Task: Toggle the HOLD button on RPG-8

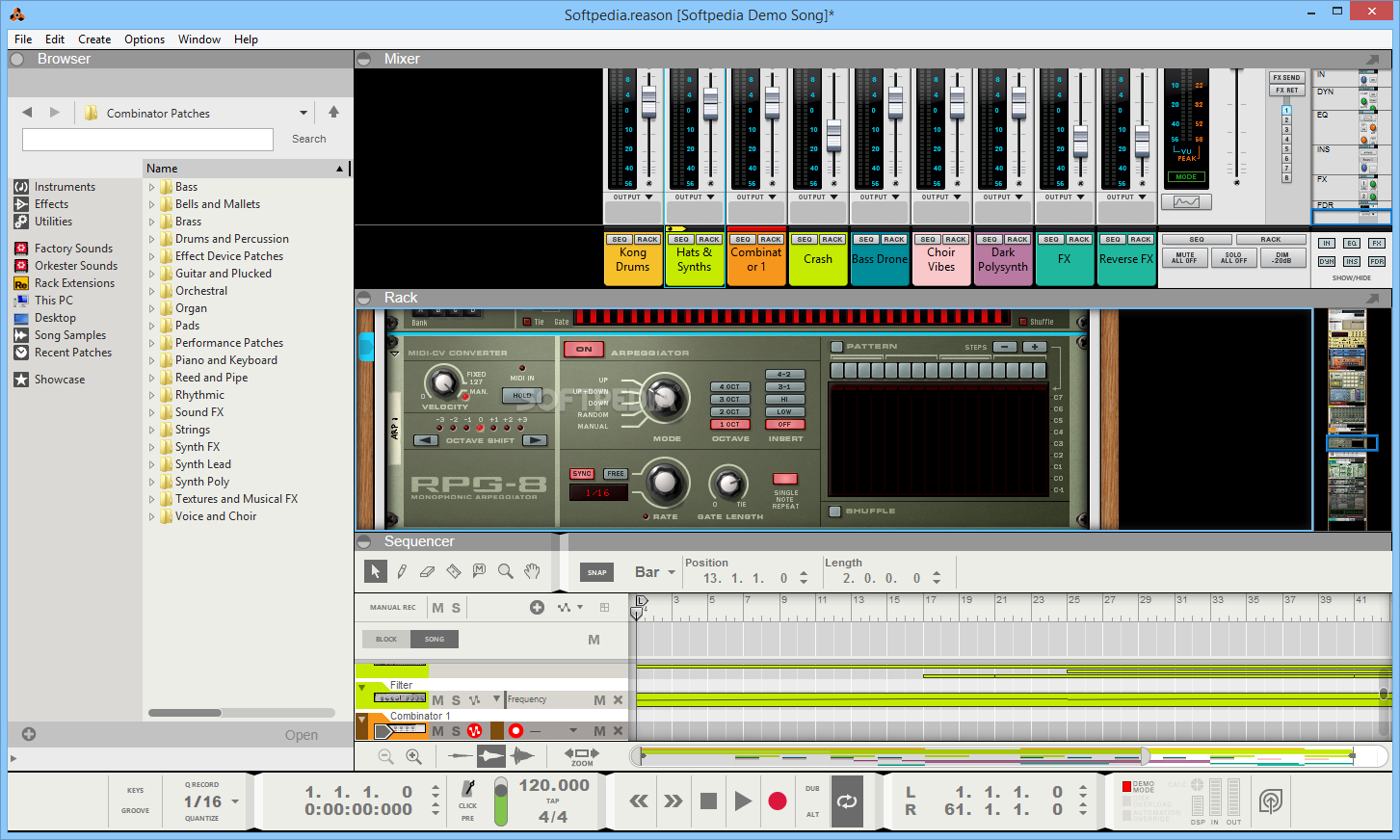Action: point(522,396)
